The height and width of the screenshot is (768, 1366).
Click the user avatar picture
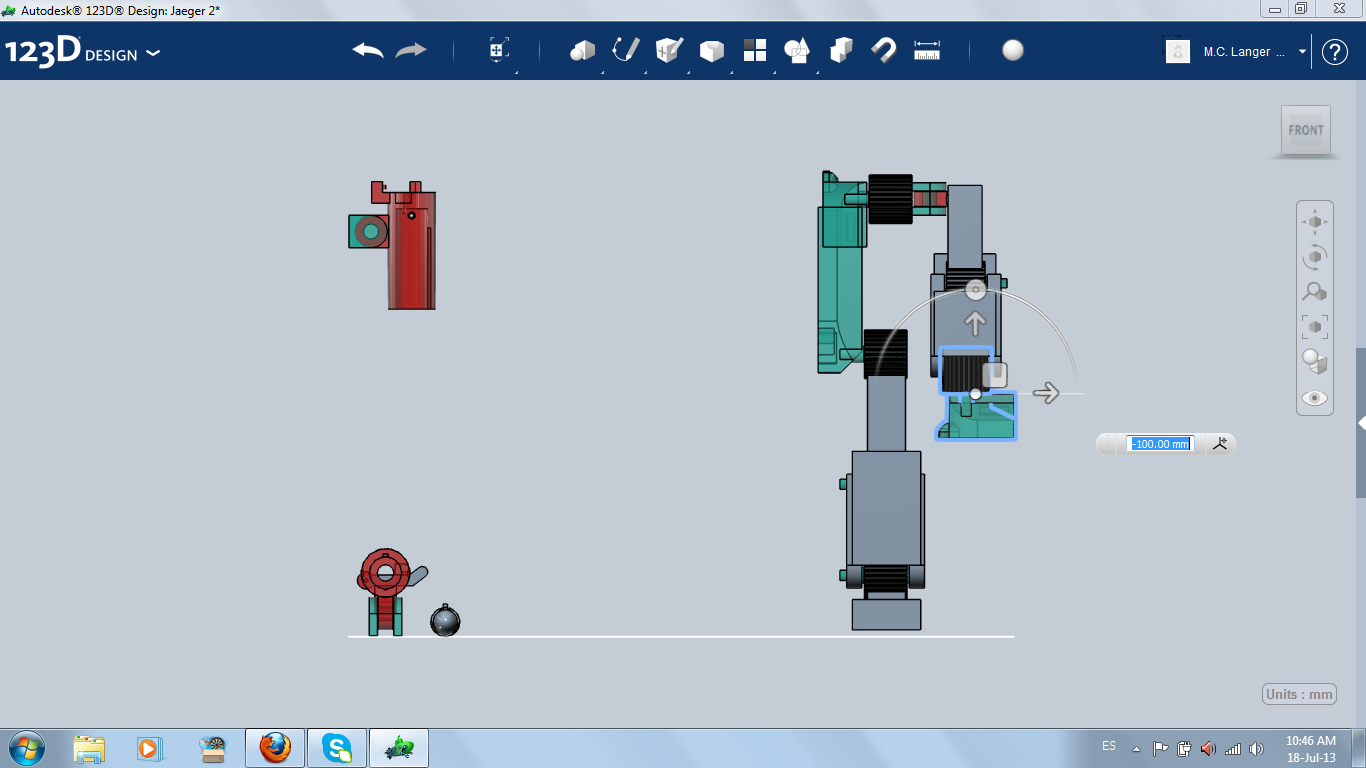pyautogui.click(x=1178, y=51)
